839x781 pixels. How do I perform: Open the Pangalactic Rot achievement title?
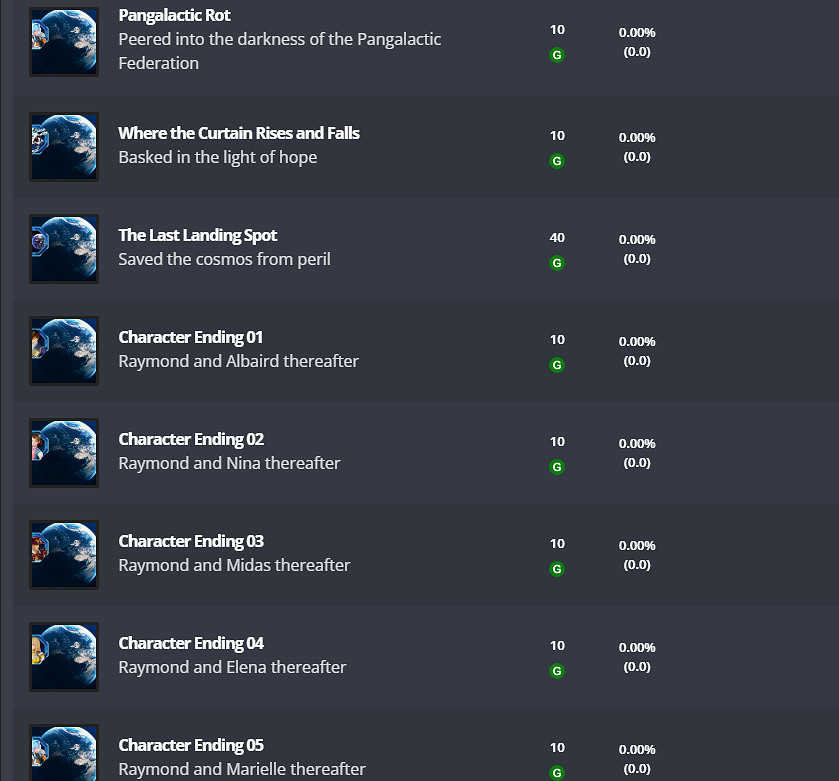pos(174,16)
